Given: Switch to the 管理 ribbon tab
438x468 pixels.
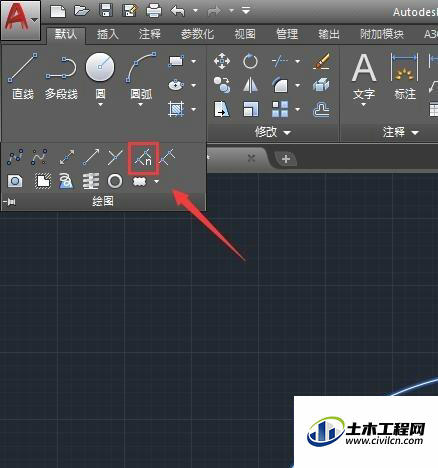Looking at the screenshot, I should point(287,34).
